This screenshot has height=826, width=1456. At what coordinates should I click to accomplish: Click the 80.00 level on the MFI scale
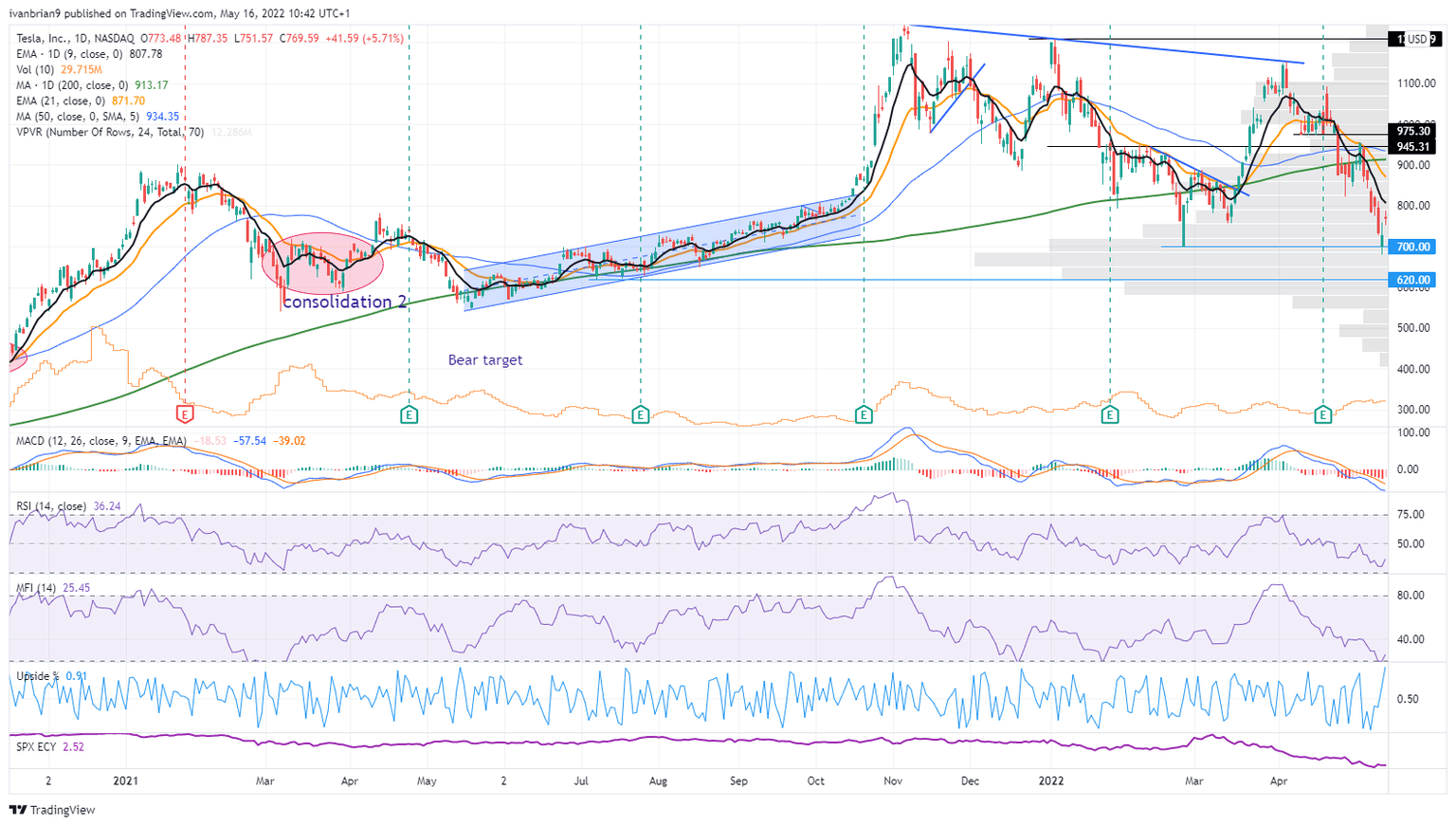point(1411,596)
